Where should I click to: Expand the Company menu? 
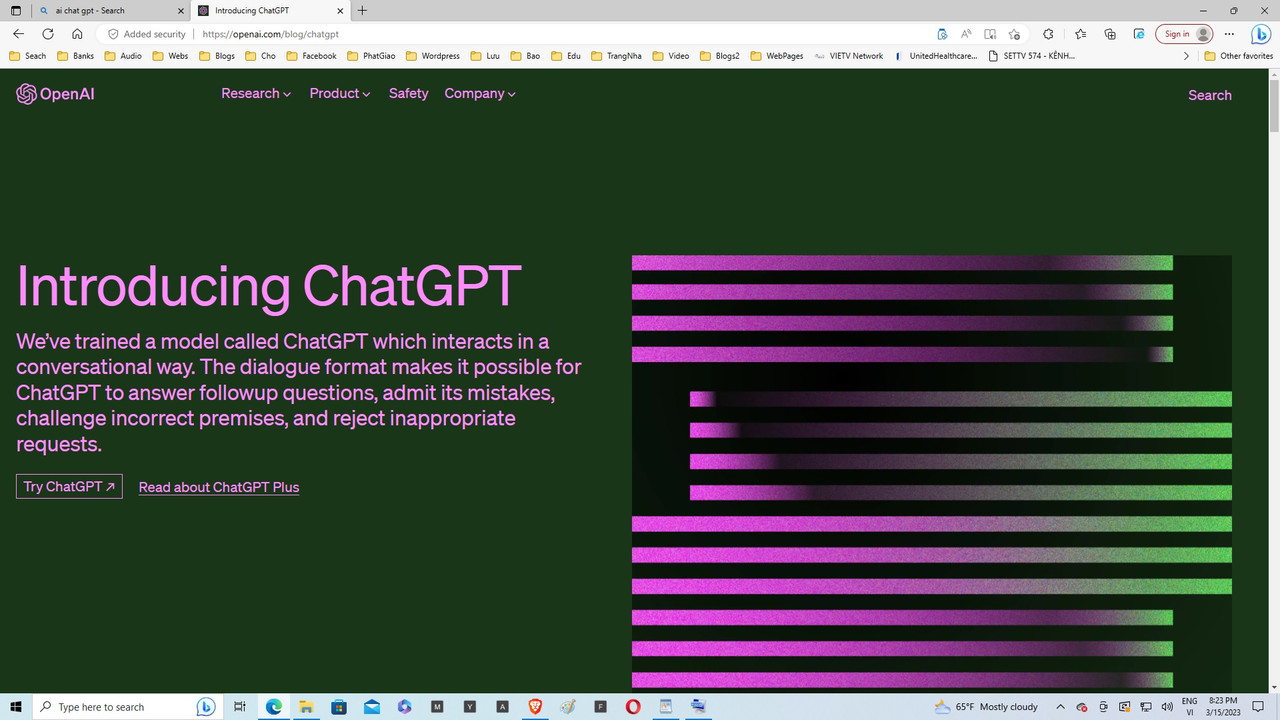pos(480,93)
